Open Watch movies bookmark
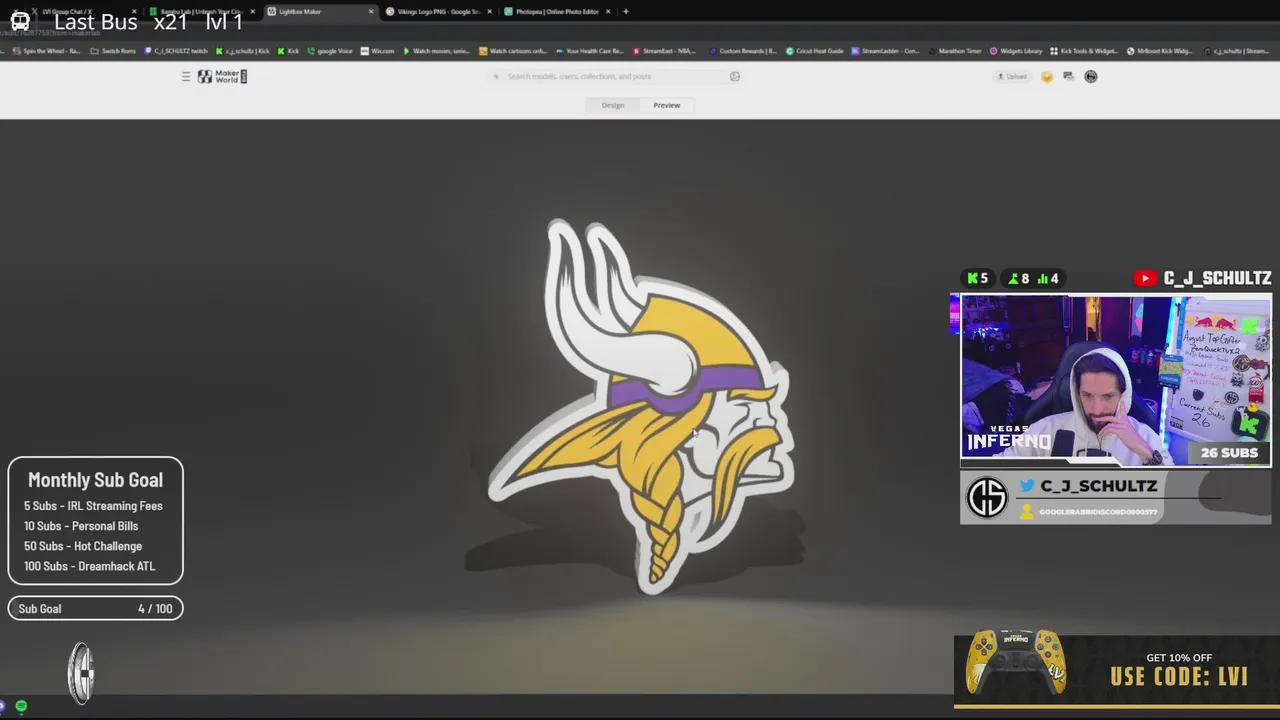 436,51
